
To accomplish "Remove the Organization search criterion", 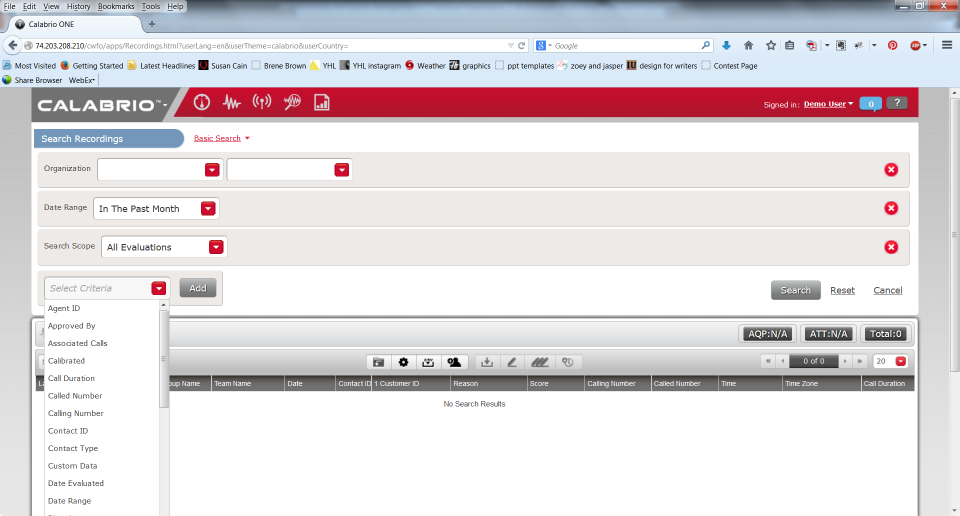I will (x=891, y=170).
